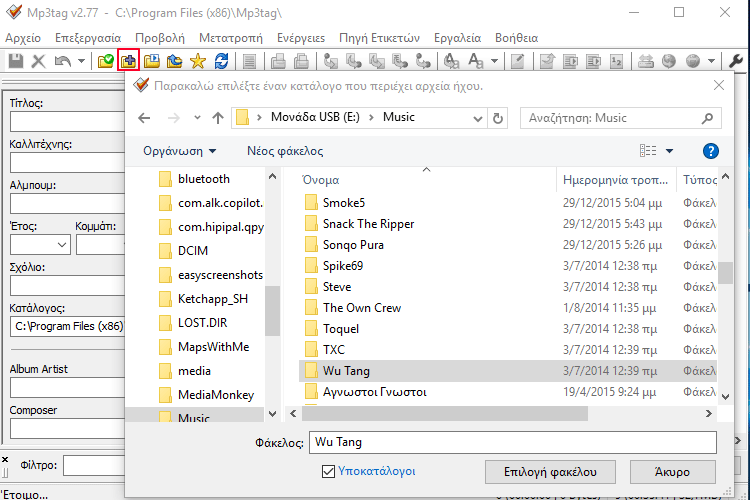Click the blue Refresh arrows icon
Image resolution: width=750 pixels, height=500 pixels.
221,61
